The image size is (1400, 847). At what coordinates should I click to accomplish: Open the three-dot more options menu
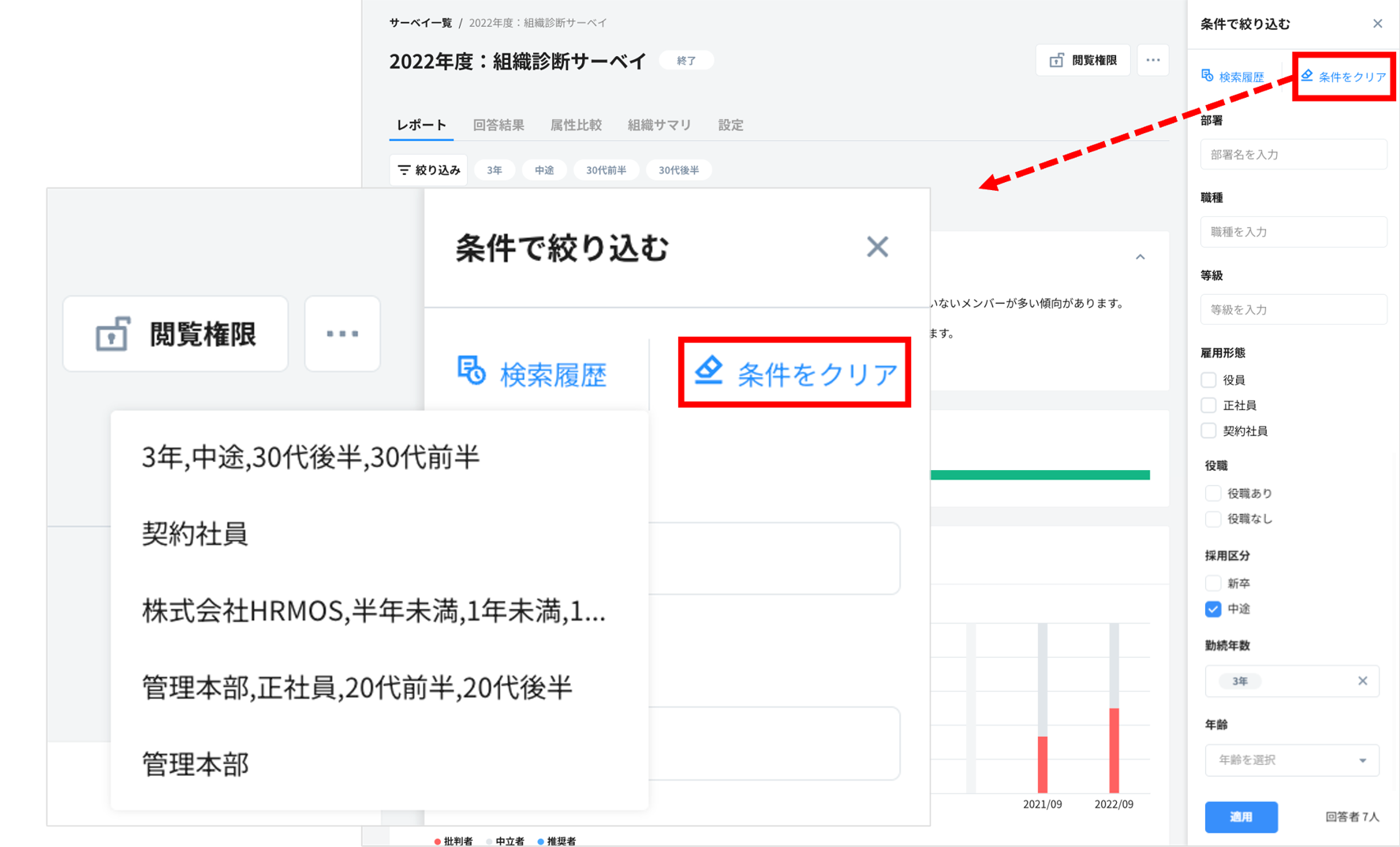(1152, 61)
